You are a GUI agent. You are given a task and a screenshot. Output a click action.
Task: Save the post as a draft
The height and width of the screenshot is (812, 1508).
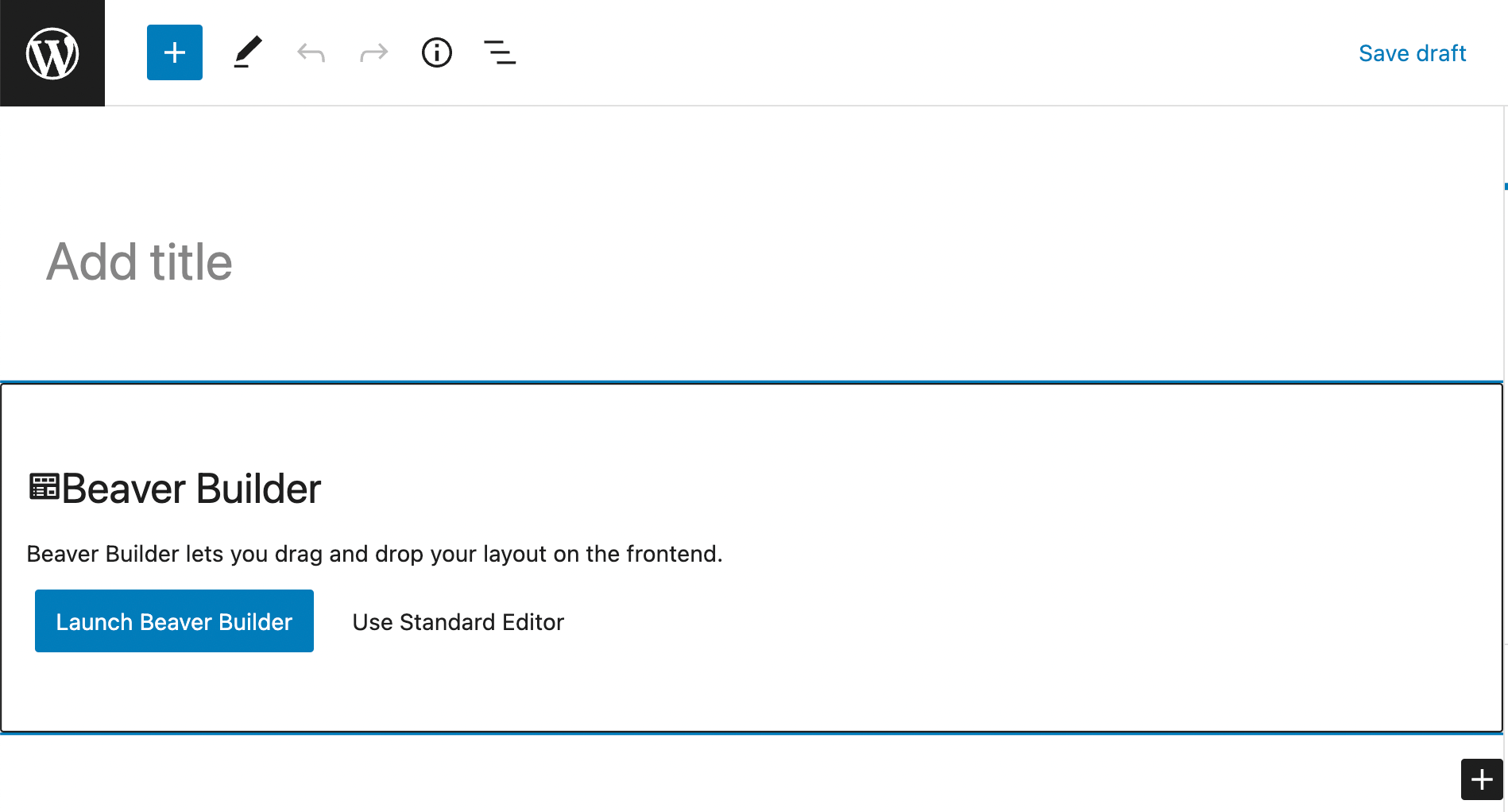pyautogui.click(x=1412, y=53)
